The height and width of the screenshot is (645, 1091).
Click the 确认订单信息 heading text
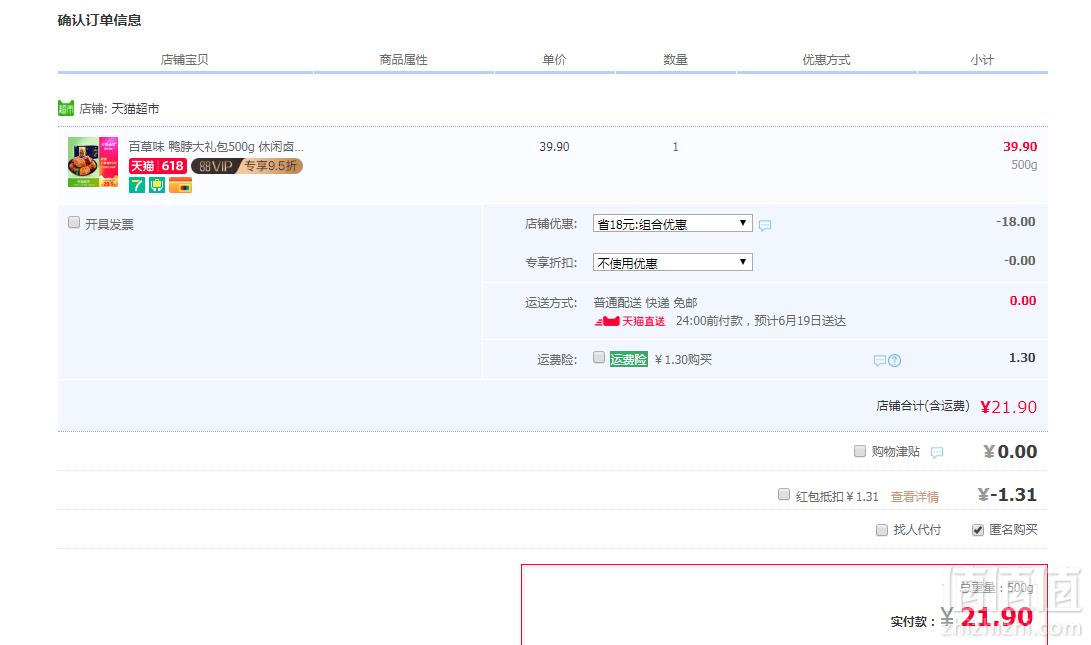99,20
